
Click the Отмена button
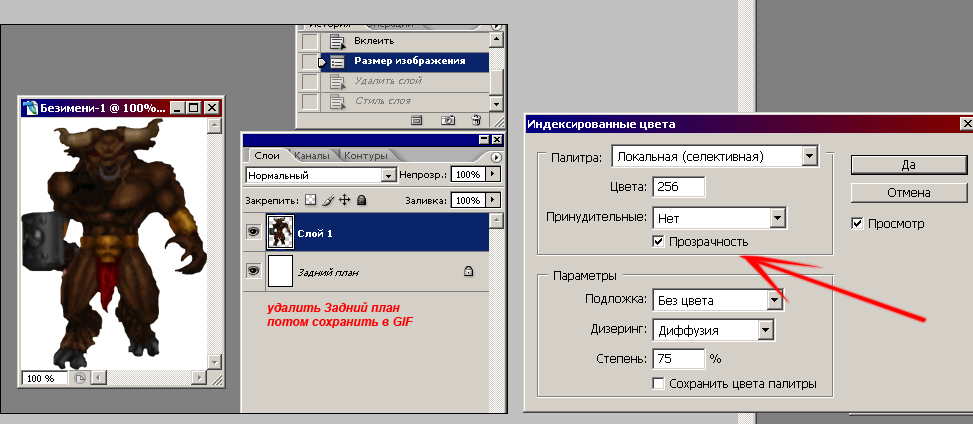pyautogui.click(x=908, y=192)
